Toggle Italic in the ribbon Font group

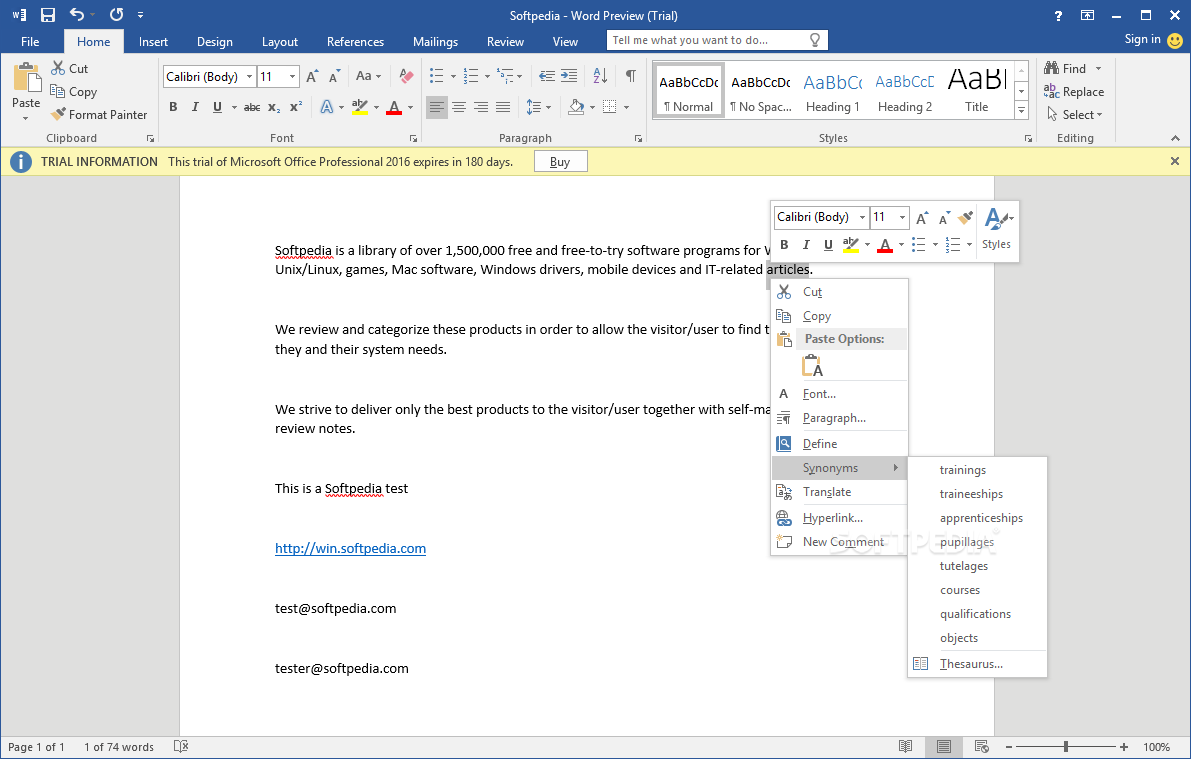pyautogui.click(x=195, y=107)
